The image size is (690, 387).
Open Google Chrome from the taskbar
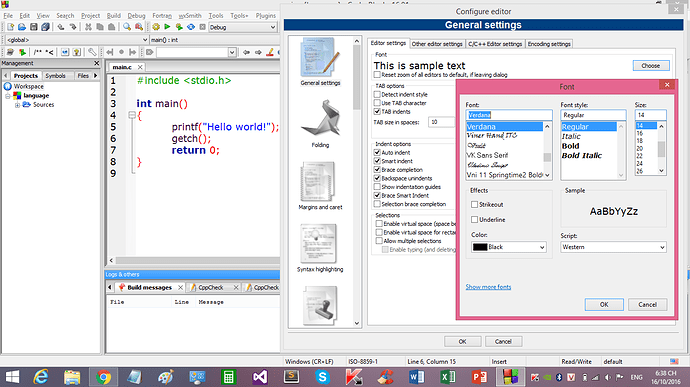click(103, 377)
